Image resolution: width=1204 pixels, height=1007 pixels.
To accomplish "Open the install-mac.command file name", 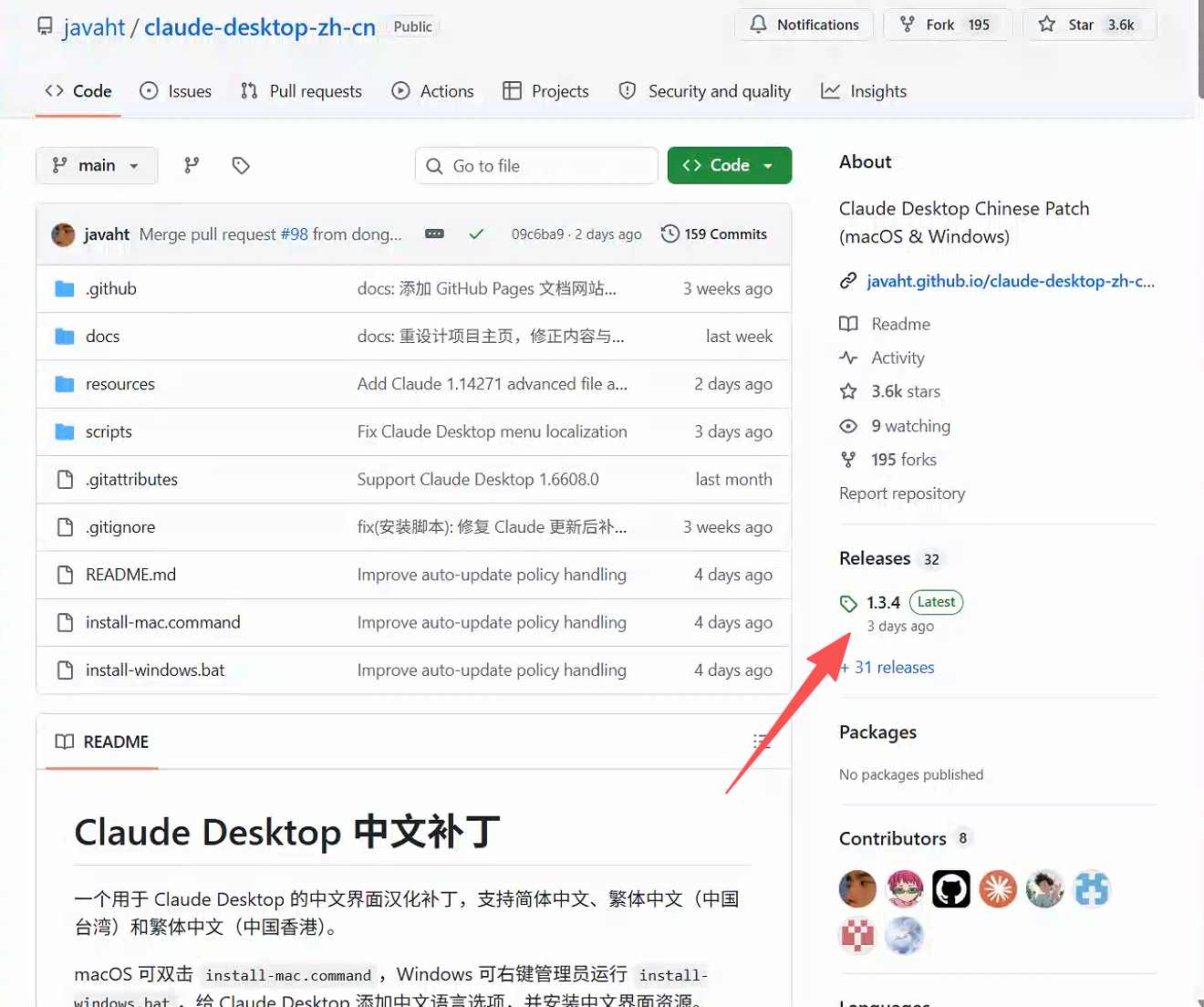I will click(163, 622).
